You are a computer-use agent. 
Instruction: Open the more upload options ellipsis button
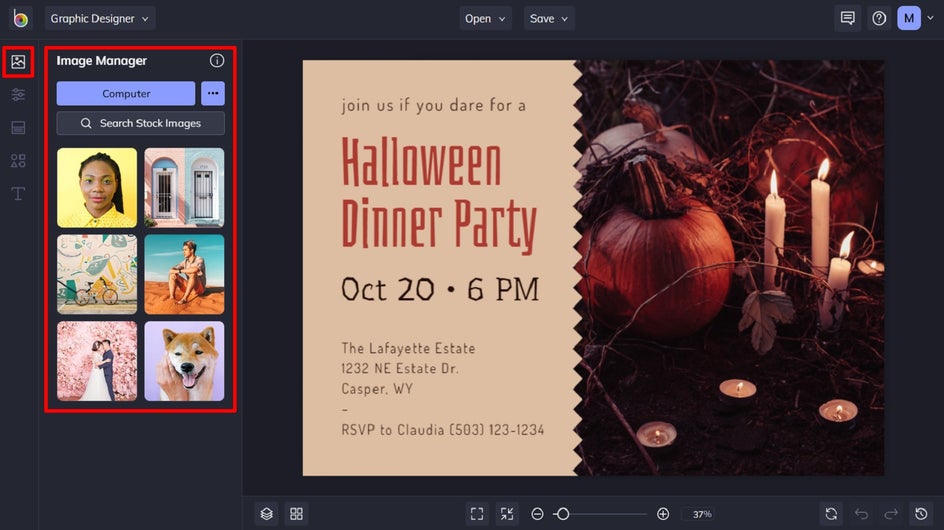213,93
